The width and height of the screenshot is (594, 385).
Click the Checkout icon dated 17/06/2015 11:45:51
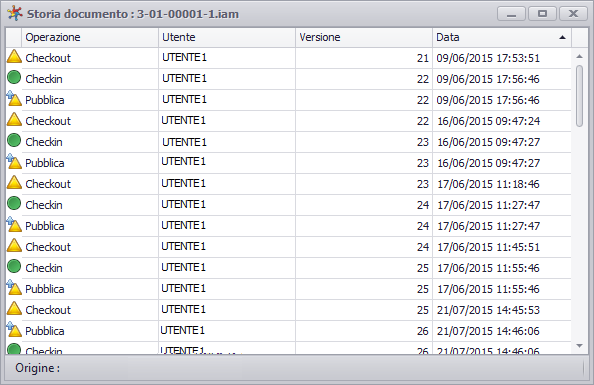click(x=14, y=245)
